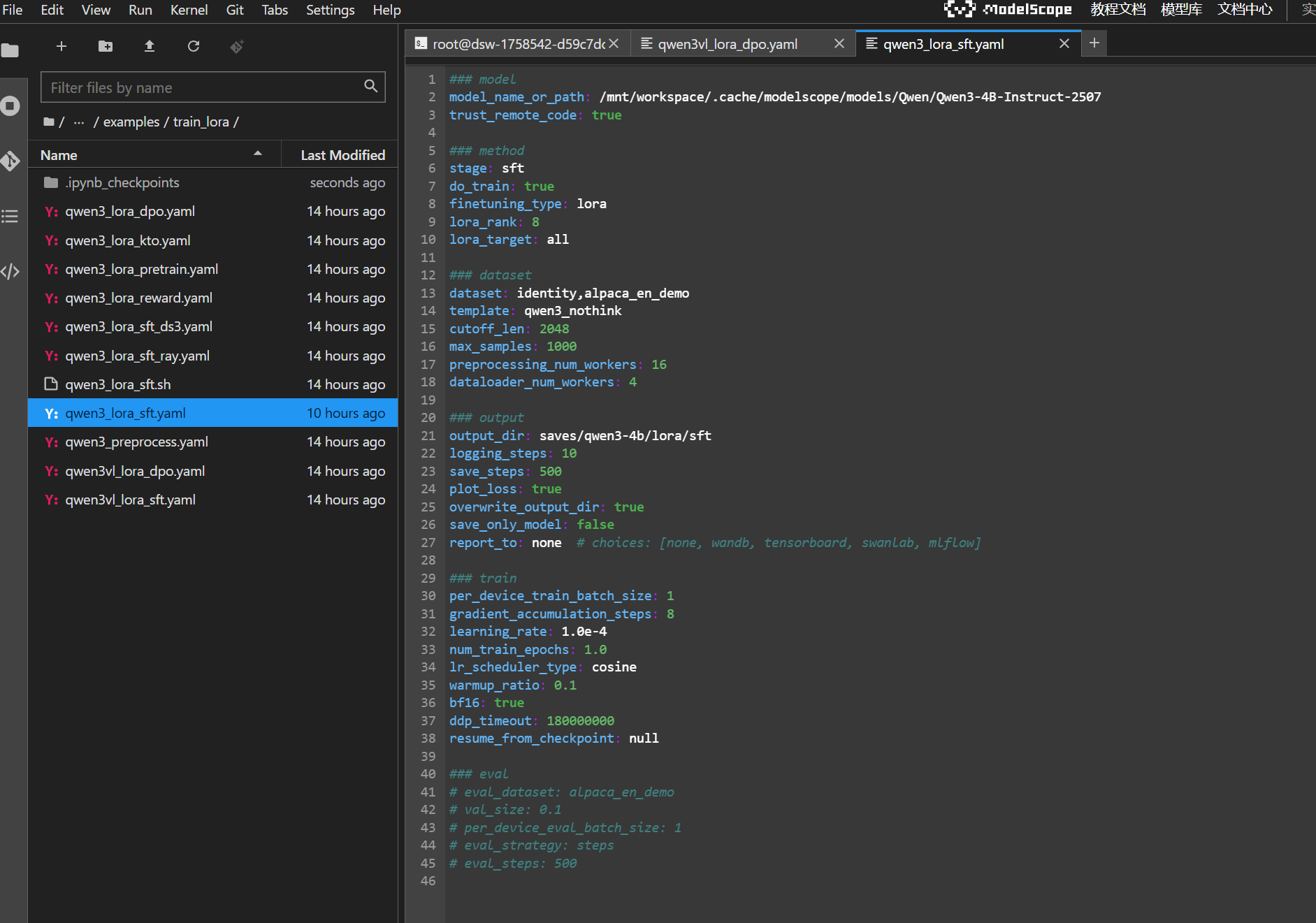Open the .ipynb_checkpoints folder
This screenshot has width=1316, height=923.
click(122, 182)
